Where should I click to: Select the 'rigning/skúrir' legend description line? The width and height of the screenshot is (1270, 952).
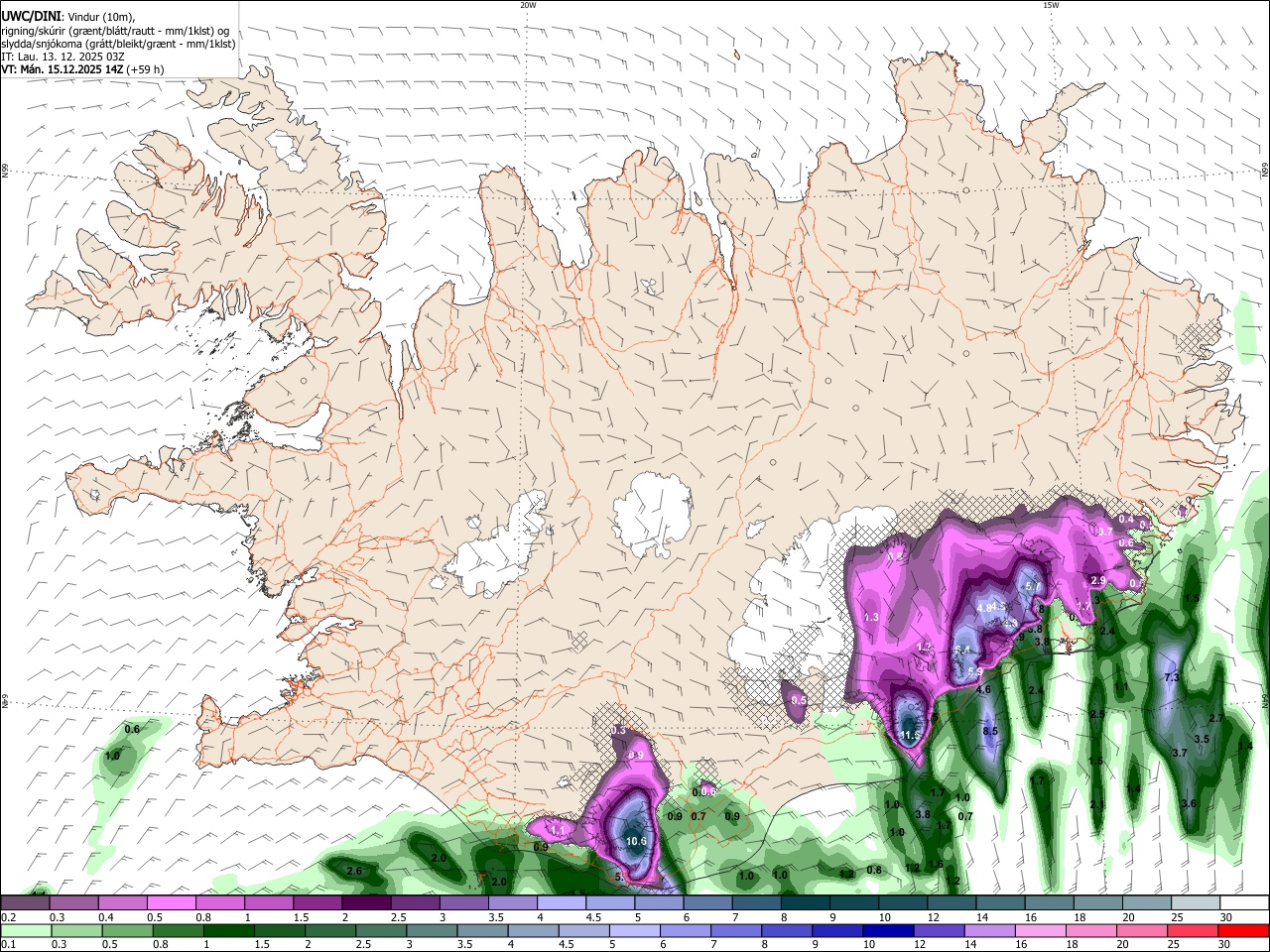click(x=115, y=30)
